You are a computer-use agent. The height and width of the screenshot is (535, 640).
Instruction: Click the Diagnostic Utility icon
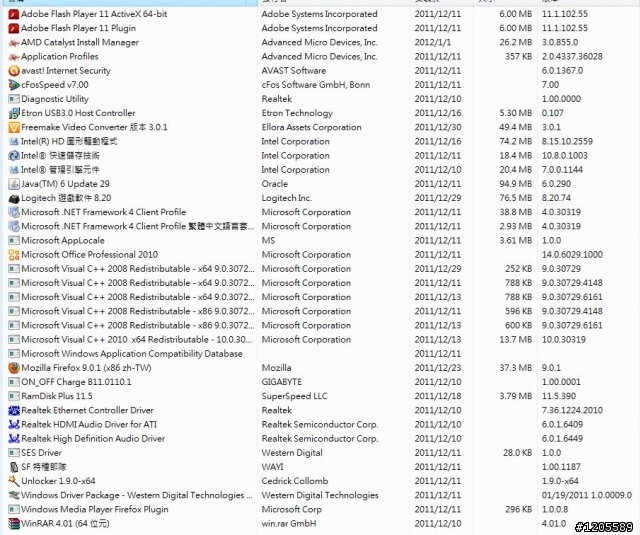tap(14, 99)
